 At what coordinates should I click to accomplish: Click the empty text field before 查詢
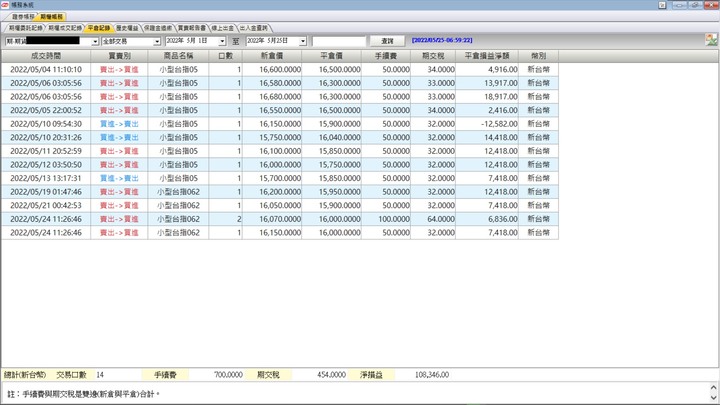point(338,41)
